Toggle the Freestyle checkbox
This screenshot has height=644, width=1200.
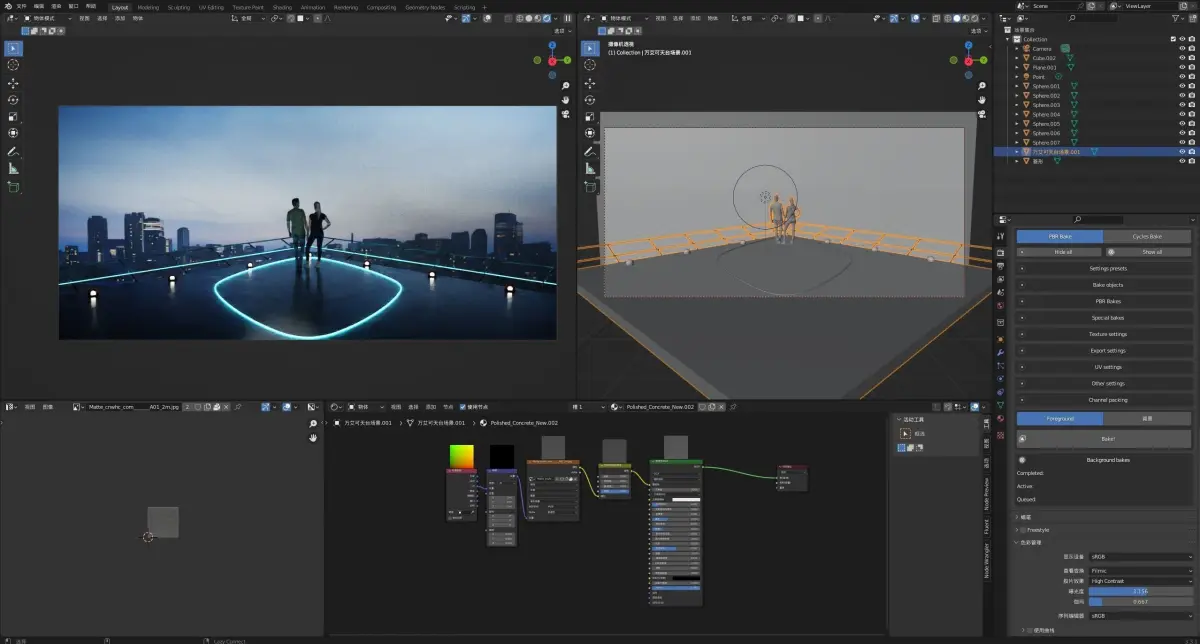tap(1025, 530)
